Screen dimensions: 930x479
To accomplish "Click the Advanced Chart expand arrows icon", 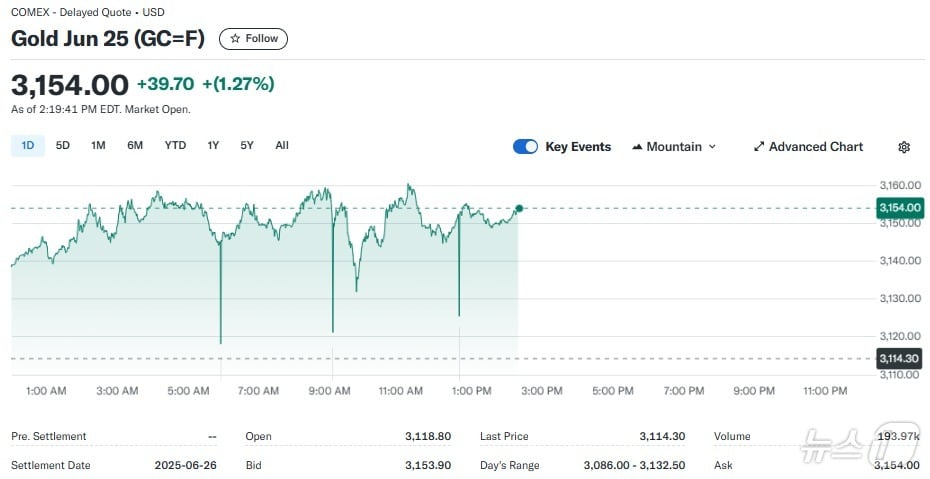I will 759,147.
